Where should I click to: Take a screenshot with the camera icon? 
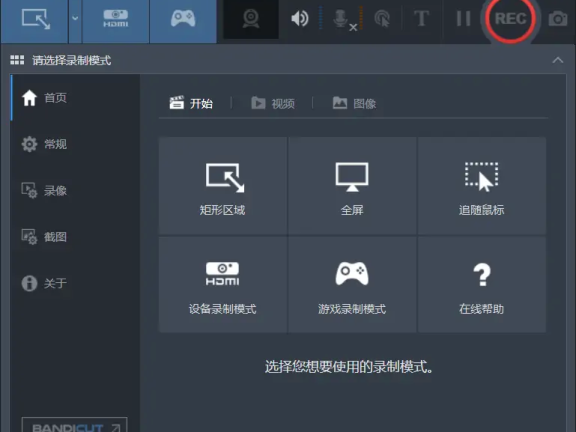click(558, 19)
